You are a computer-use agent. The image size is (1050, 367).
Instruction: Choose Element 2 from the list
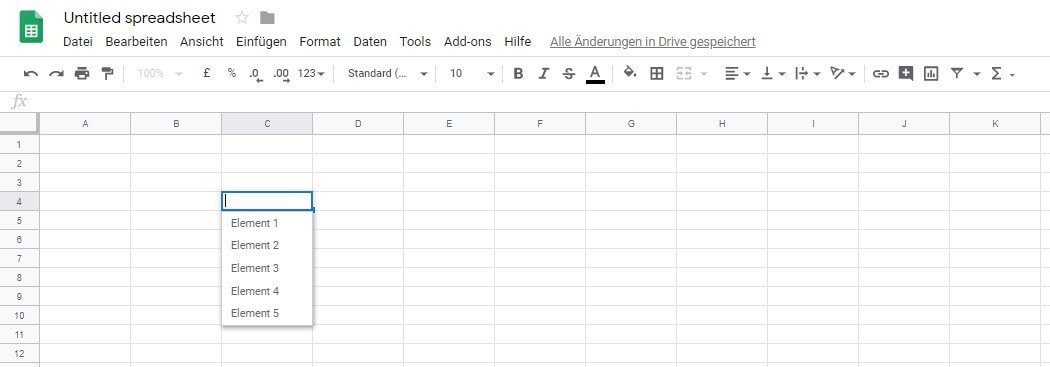267,245
